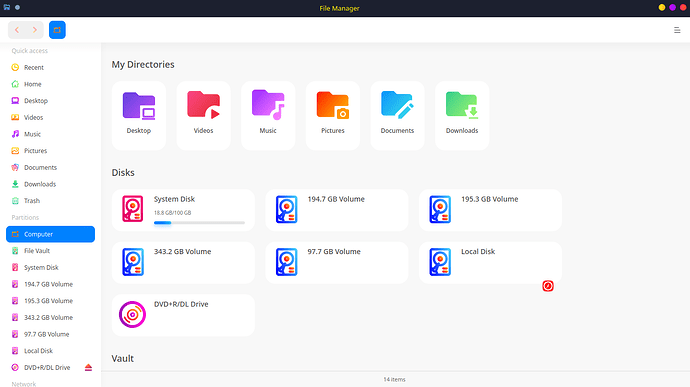Select 97.7 GB Volume in the sidebar

click(50, 334)
